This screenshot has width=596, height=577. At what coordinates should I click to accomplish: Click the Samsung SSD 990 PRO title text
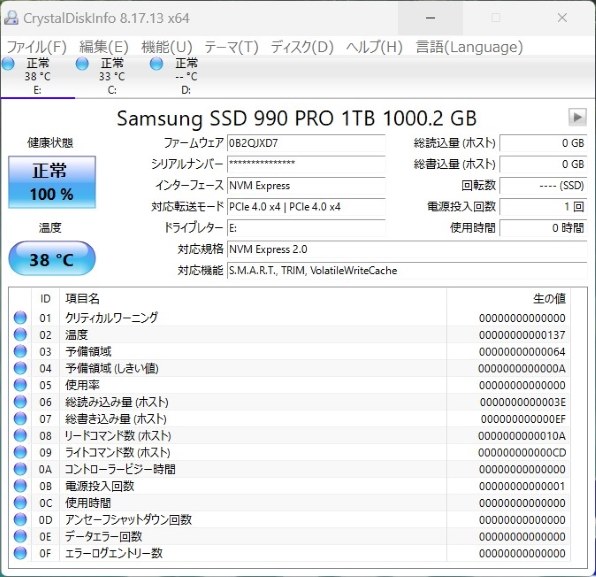click(296, 118)
